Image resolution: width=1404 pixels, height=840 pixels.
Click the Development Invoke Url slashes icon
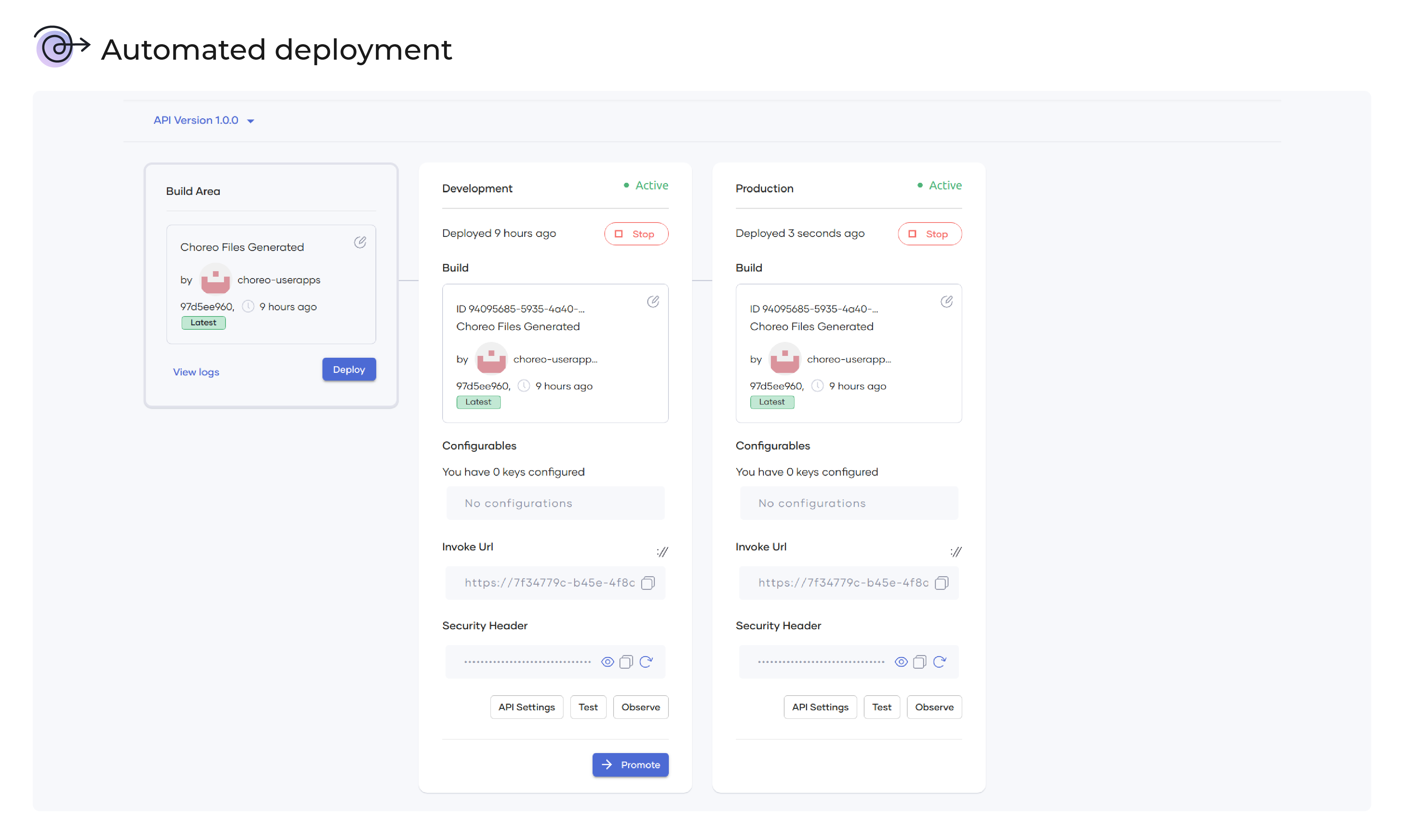coord(662,551)
